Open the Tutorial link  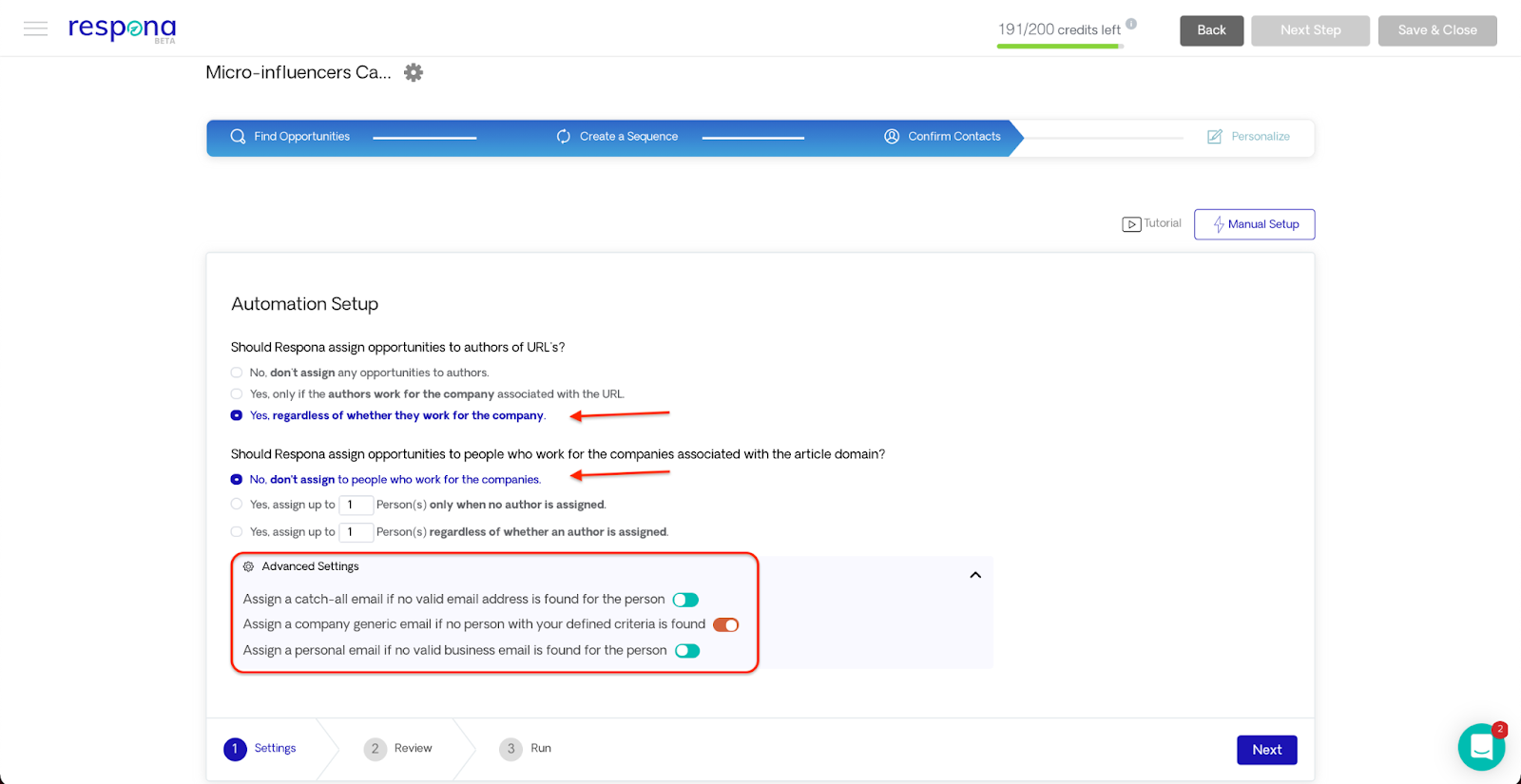[x=1162, y=223]
